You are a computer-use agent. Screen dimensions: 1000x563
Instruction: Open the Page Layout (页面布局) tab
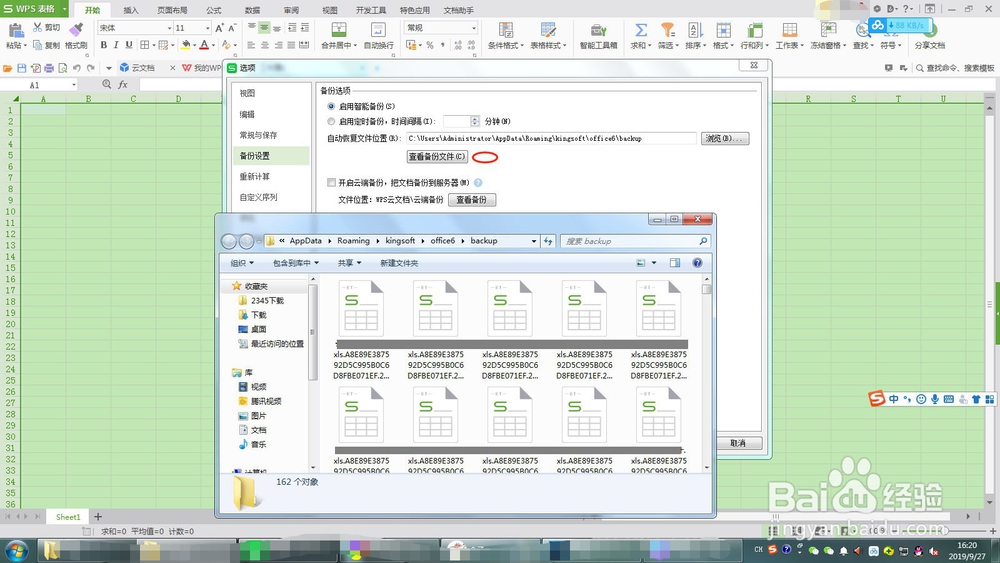pyautogui.click(x=172, y=10)
